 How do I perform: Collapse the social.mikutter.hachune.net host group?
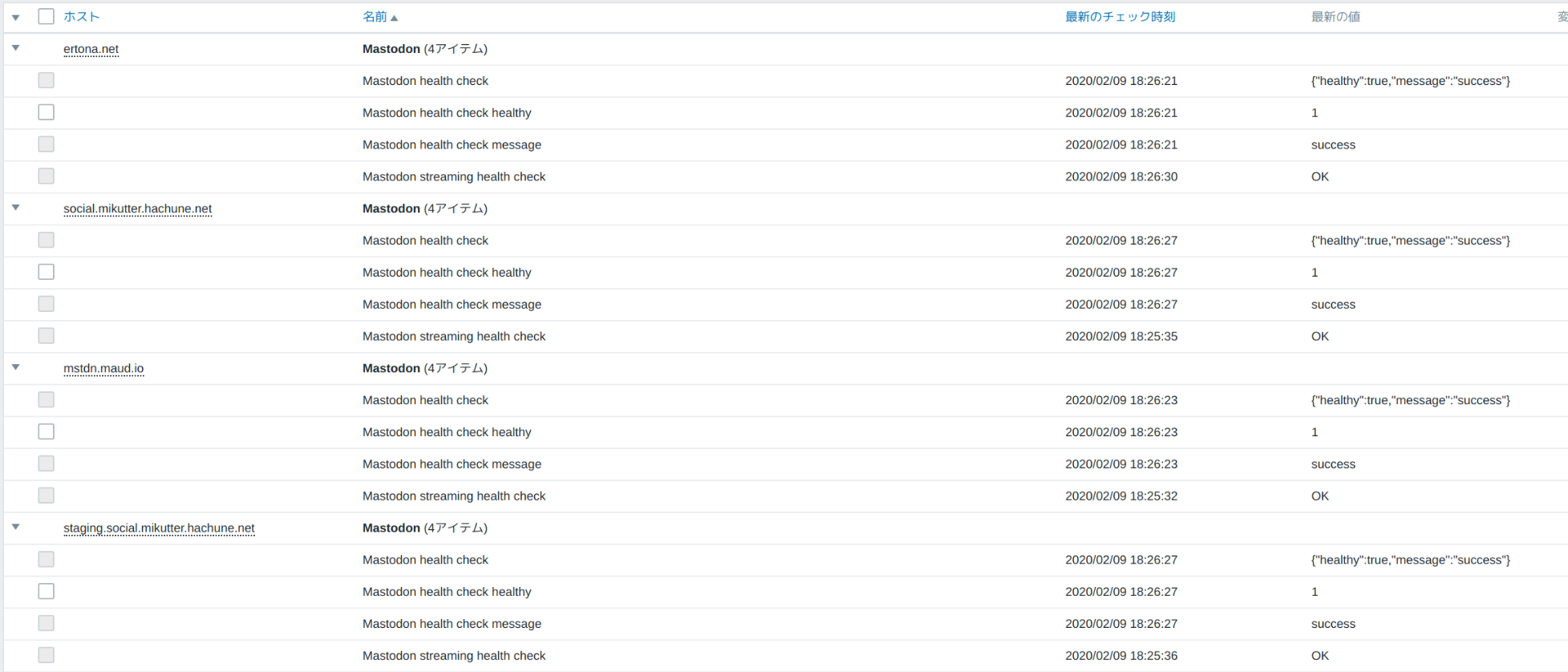15,208
